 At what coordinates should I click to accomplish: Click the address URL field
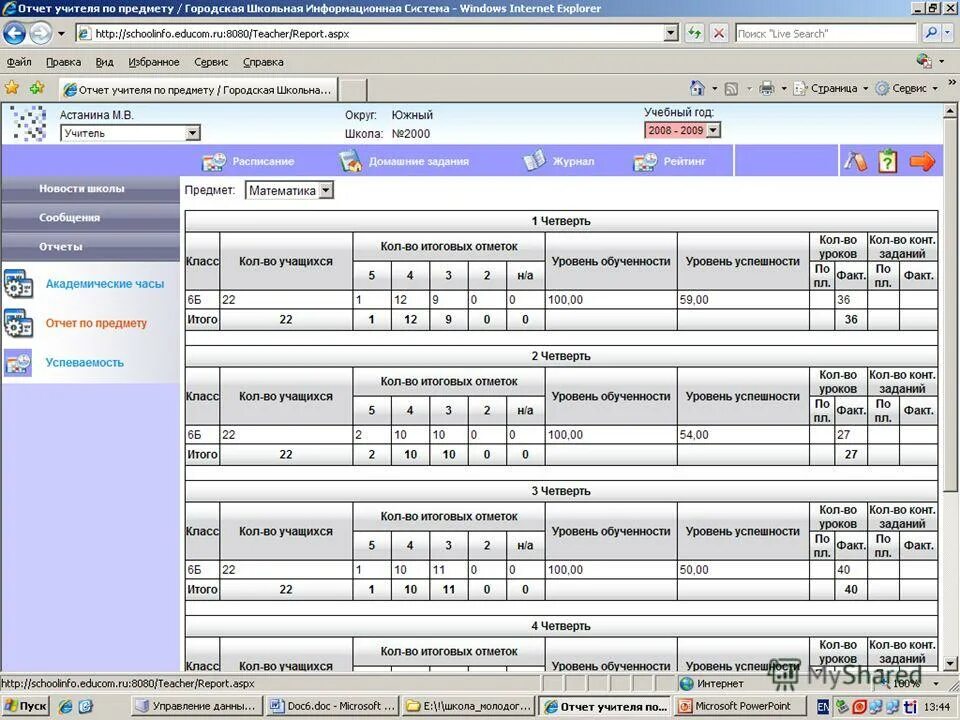tap(371, 34)
